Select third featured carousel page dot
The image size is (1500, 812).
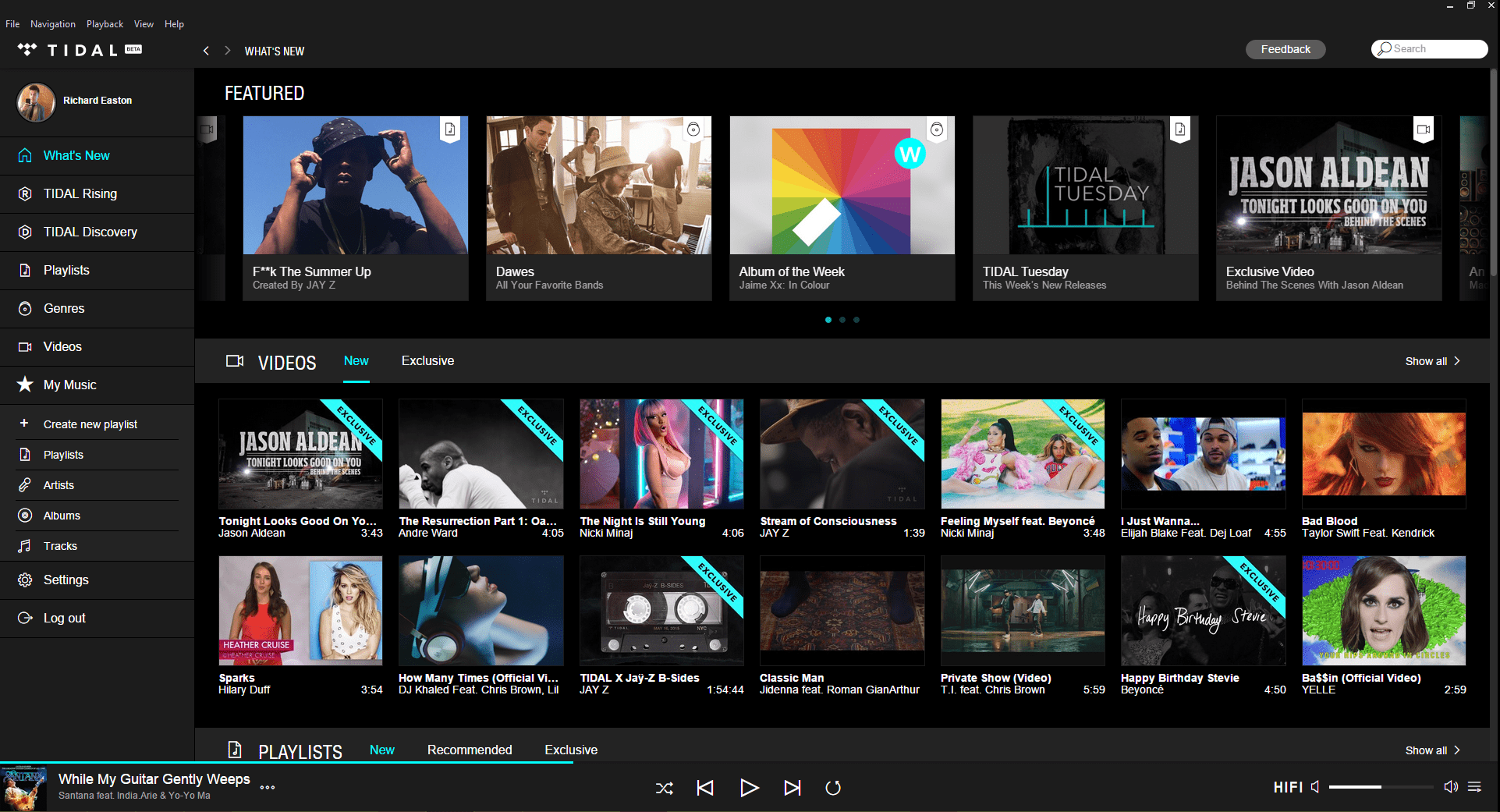point(856,320)
